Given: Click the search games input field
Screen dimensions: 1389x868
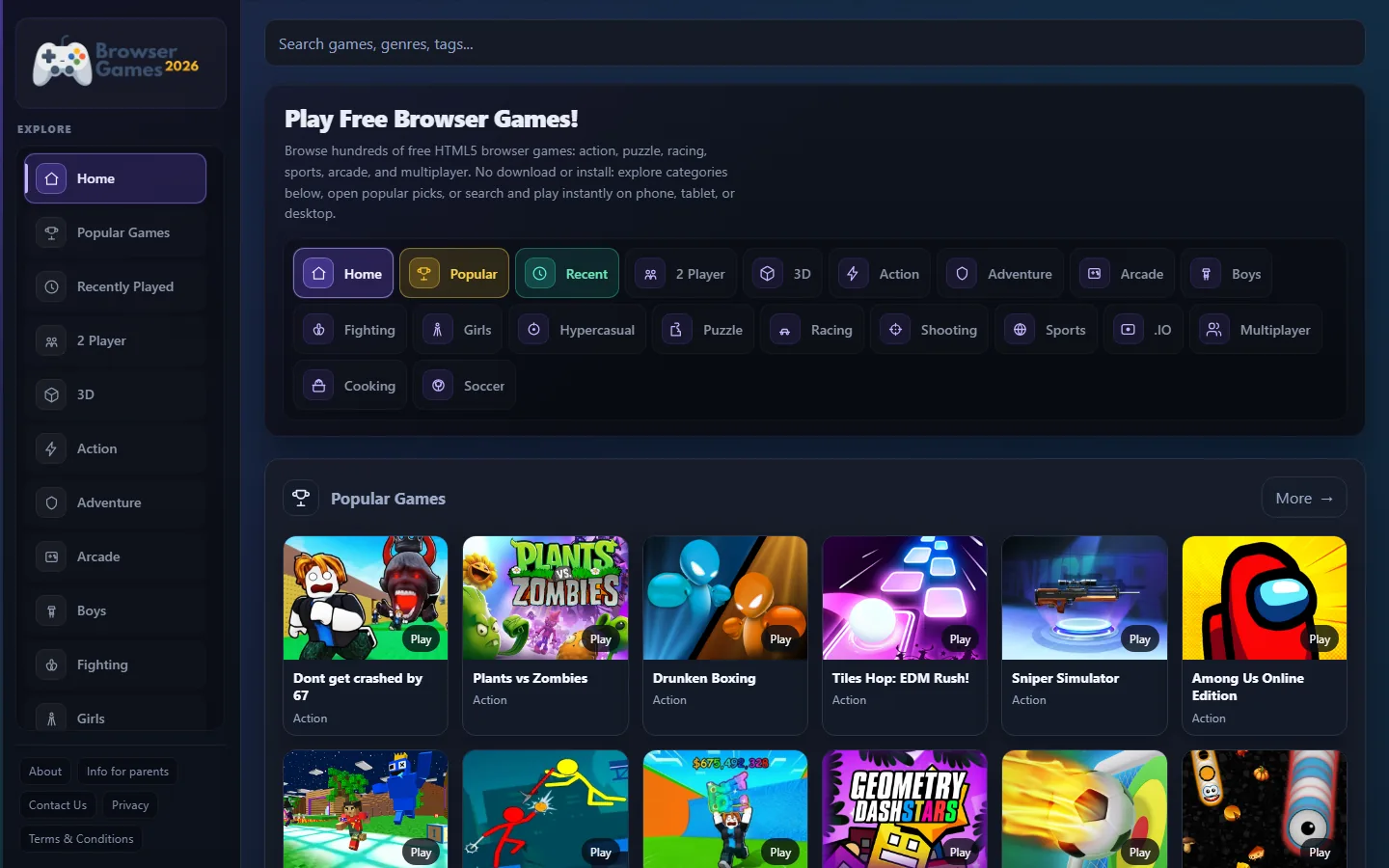Looking at the screenshot, I should (815, 43).
